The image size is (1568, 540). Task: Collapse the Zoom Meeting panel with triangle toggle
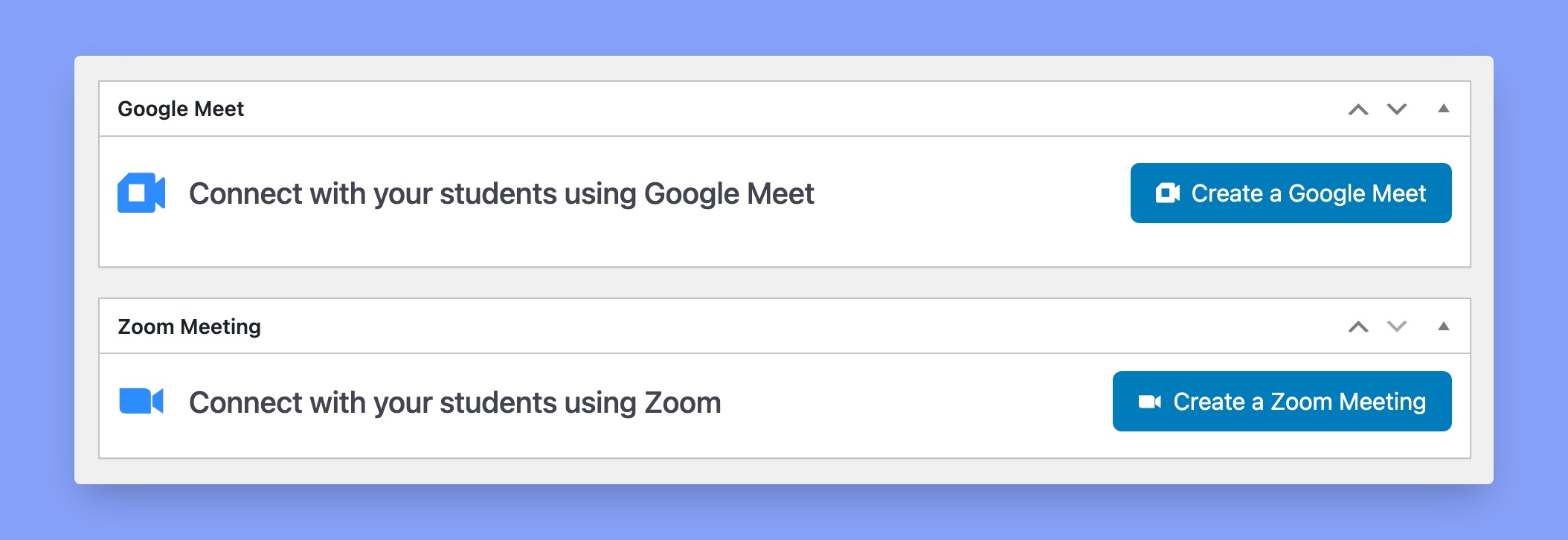pyautogui.click(x=1444, y=326)
